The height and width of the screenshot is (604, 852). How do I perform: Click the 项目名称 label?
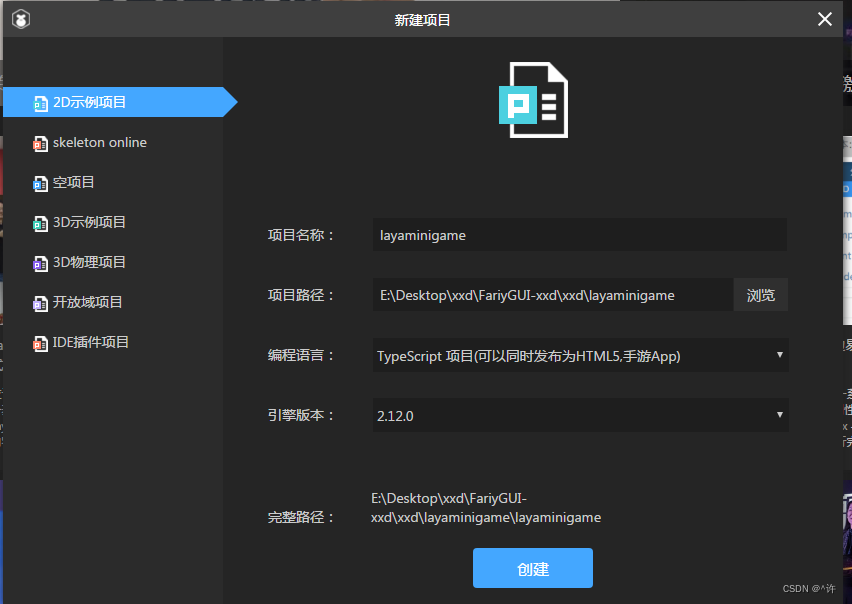[x=300, y=235]
